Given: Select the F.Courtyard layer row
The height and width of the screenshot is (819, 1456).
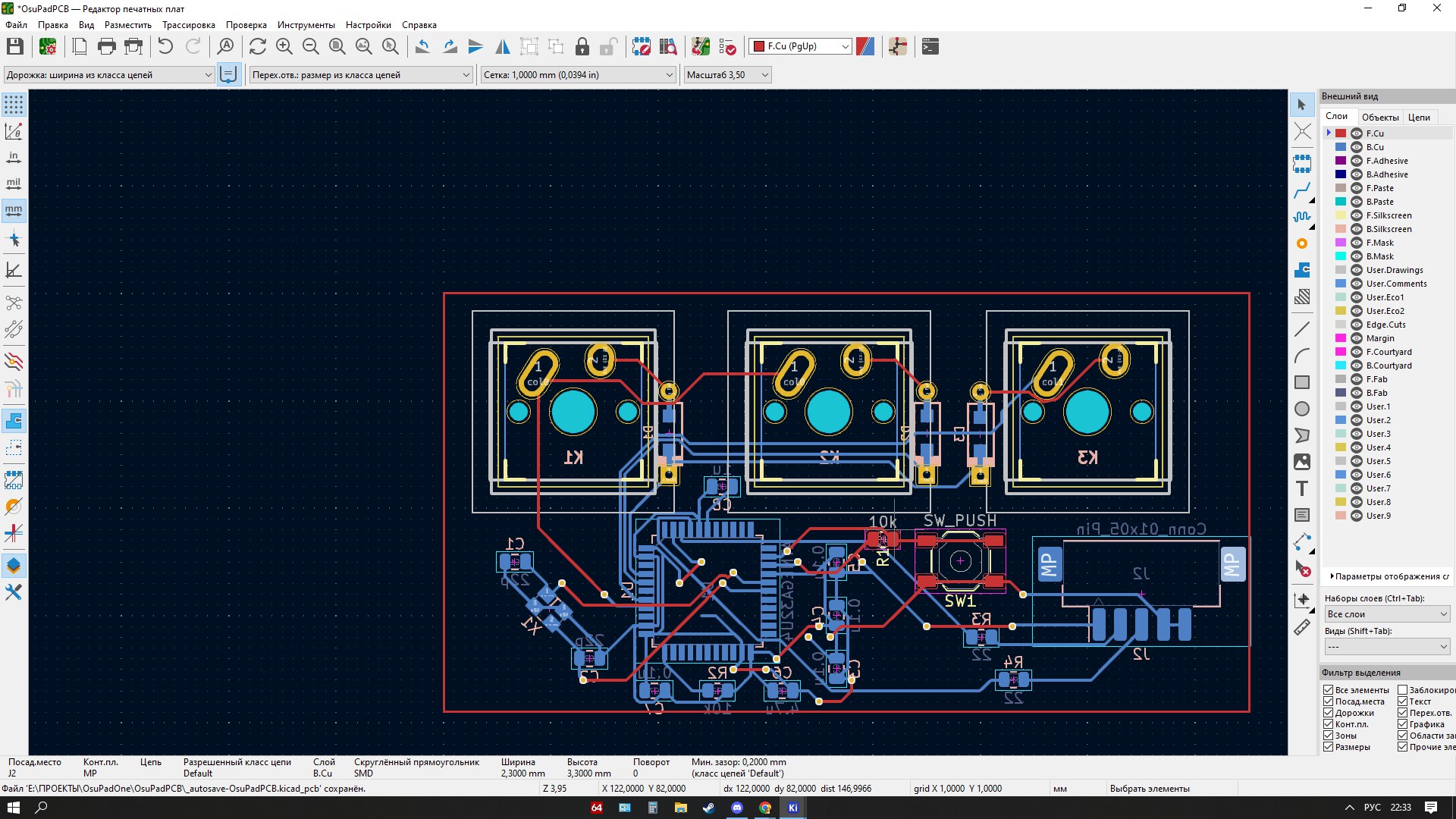Looking at the screenshot, I should click(1388, 352).
